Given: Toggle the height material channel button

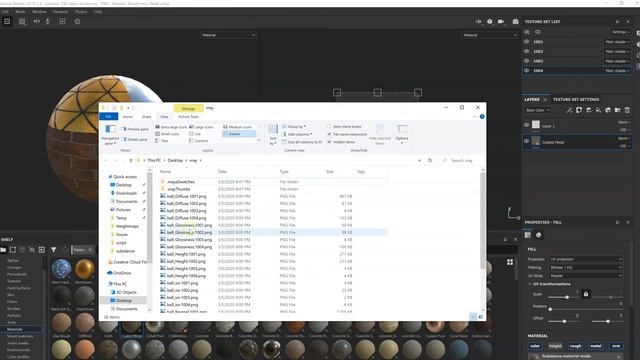Looking at the screenshot, I should click(555, 346).
